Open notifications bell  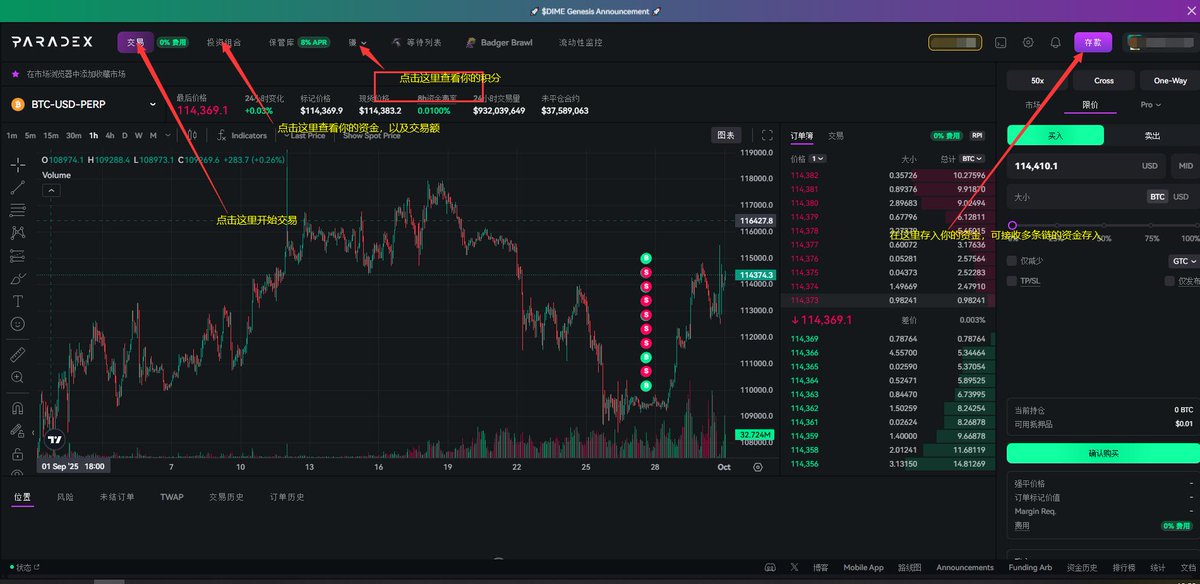tap(1055, 43)
